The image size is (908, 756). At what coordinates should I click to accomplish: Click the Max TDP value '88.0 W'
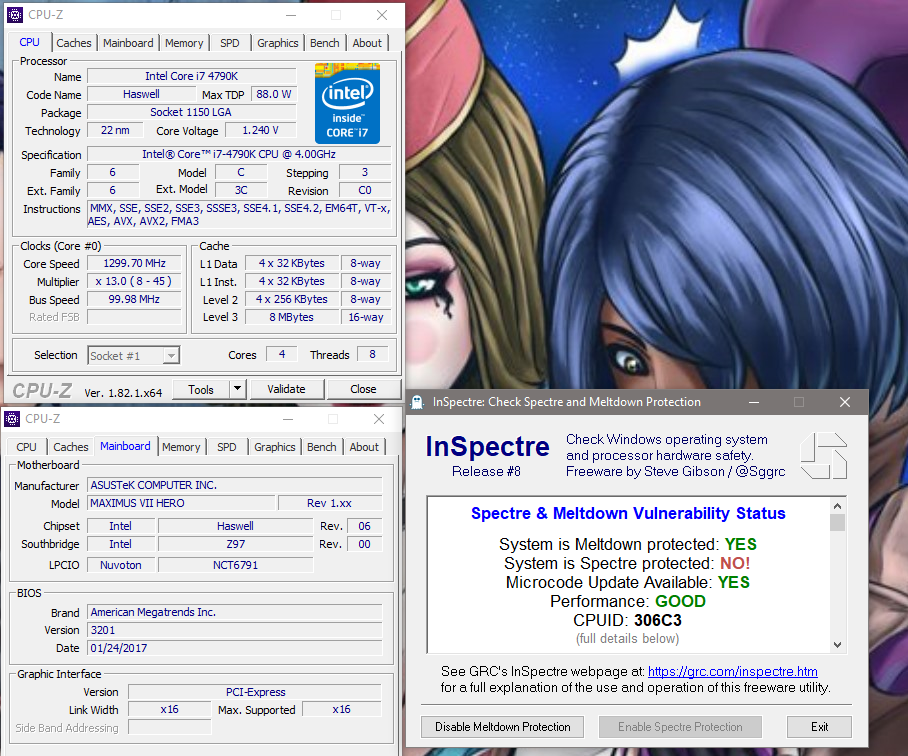[x=273, y=94]
